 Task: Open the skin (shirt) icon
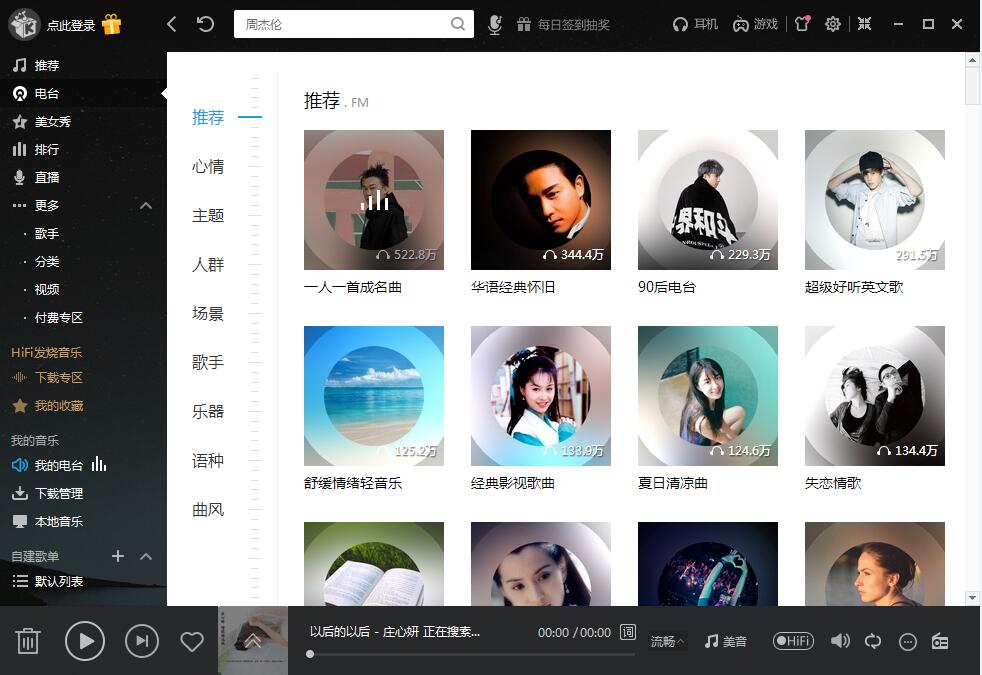point(802,24)
